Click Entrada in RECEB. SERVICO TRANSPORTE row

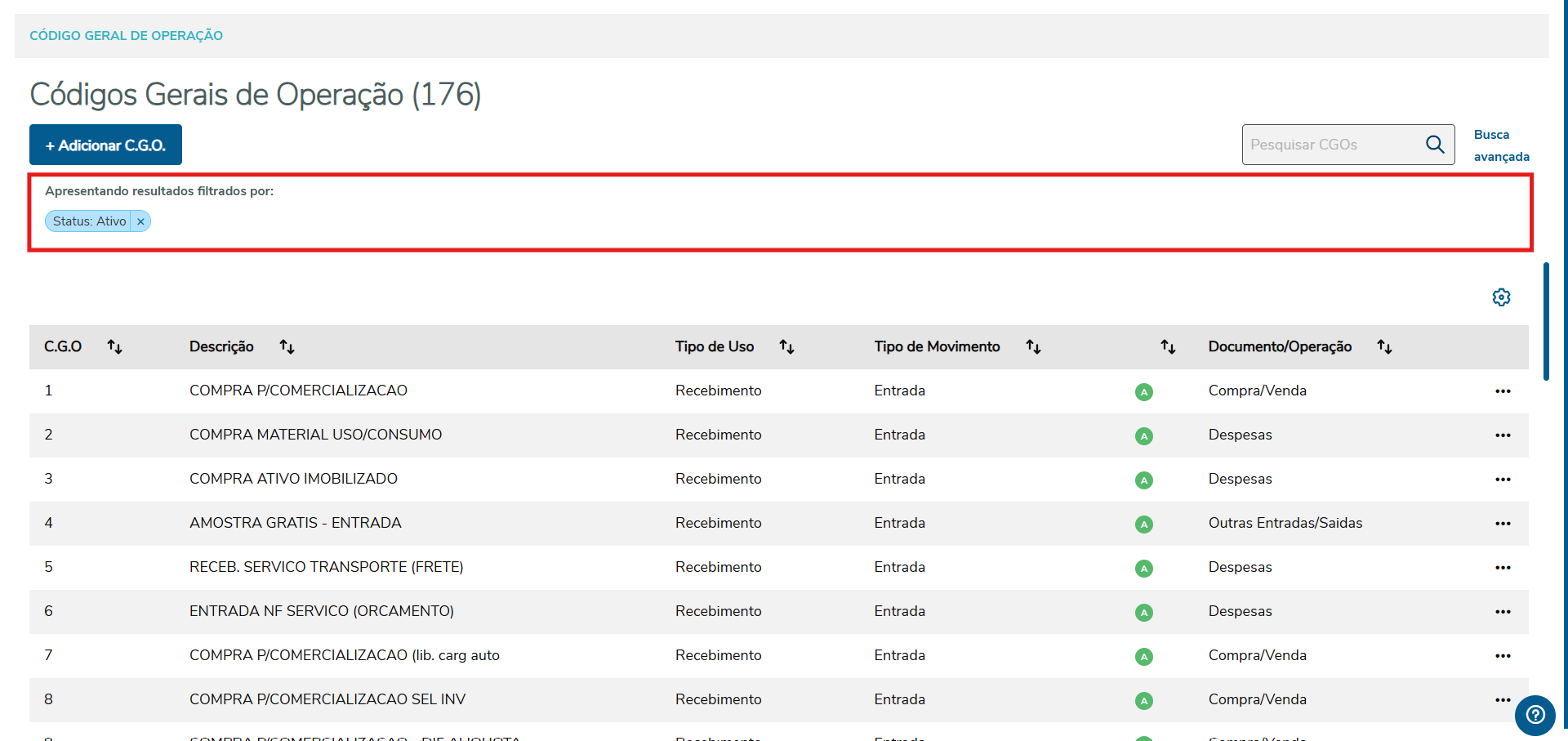coord(899,567)
